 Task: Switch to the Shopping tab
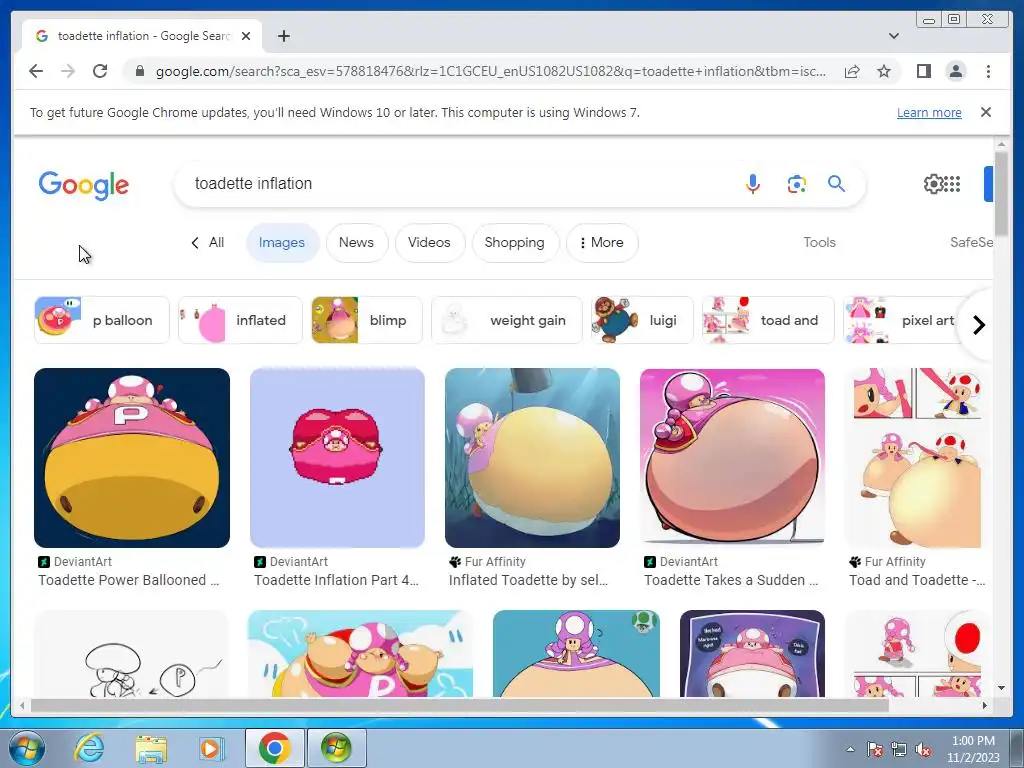click(515, 242)
